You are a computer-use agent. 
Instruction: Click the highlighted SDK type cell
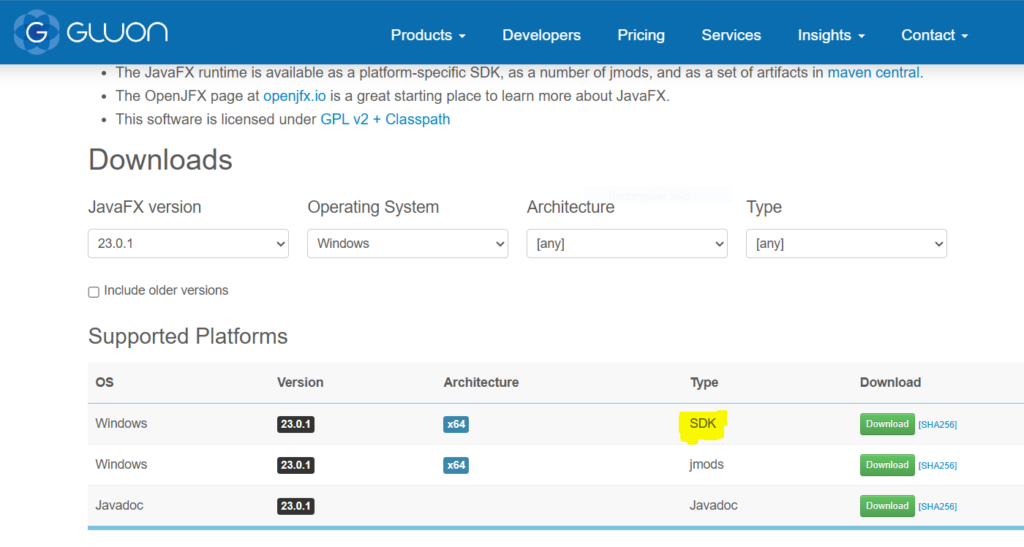(x=703, y=424)
